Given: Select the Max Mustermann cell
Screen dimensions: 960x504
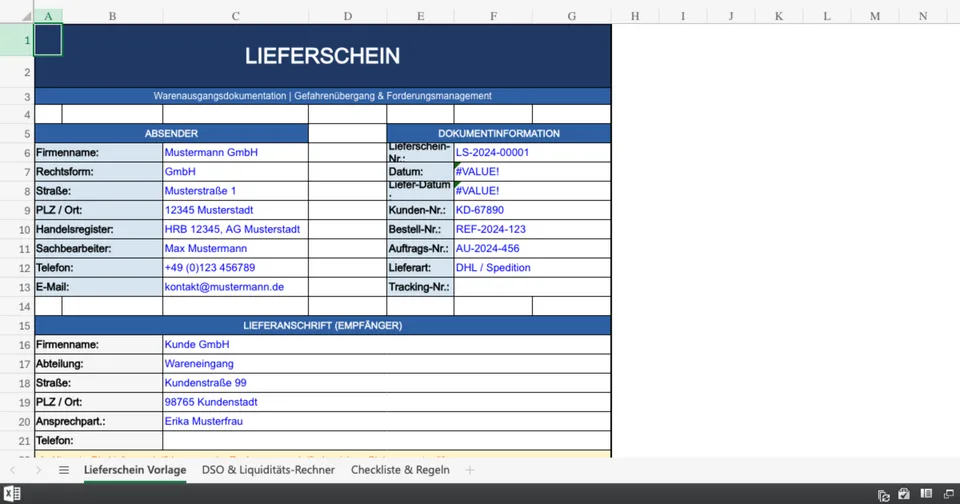Looking at the screenshot, I should click(x=235, y=249).
